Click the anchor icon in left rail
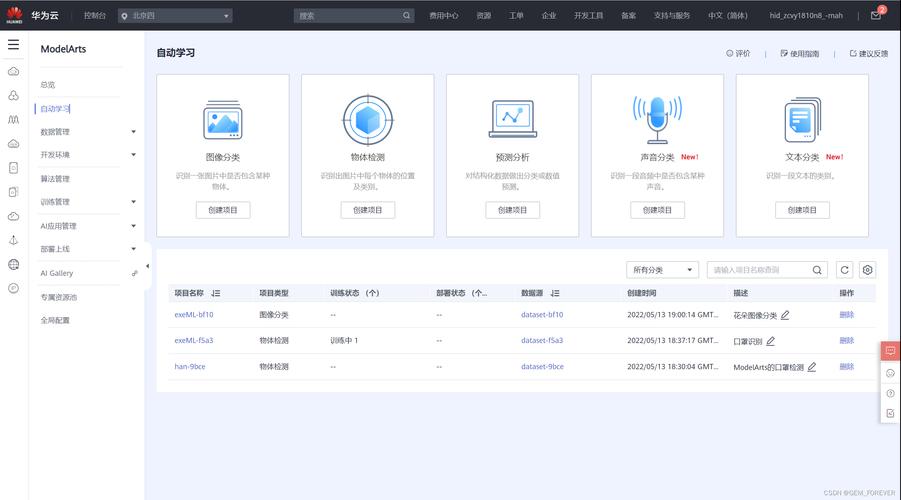This screenshot has width=901, height=500. point(14,240)
